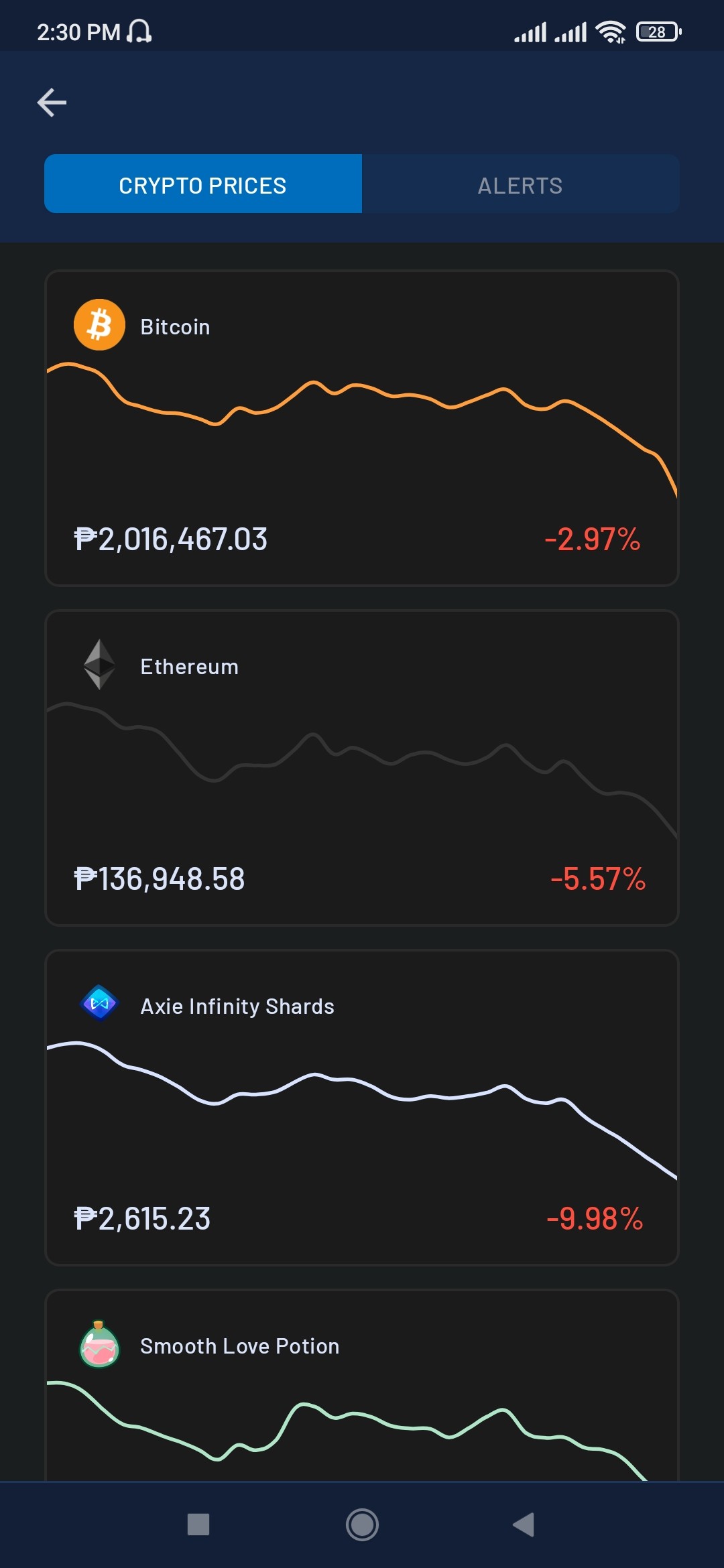Click Bitcoin price ₱2,016,467.03

(170, 539)
